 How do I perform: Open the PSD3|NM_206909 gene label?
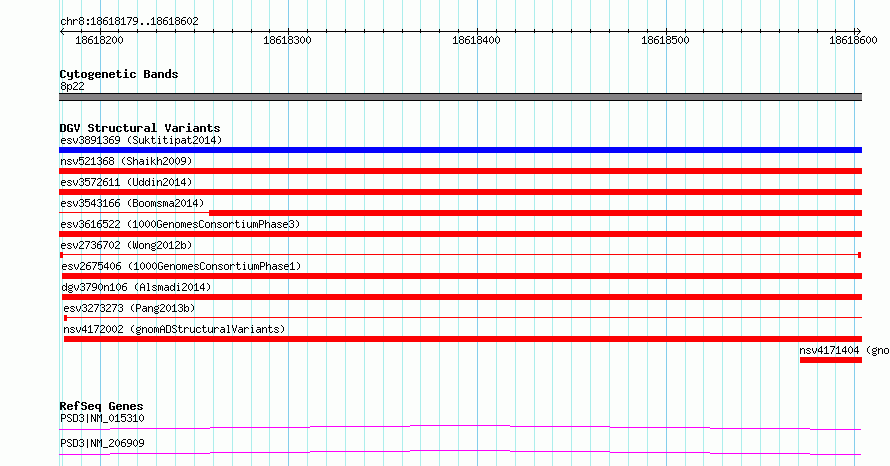click(x=102, y=443)
